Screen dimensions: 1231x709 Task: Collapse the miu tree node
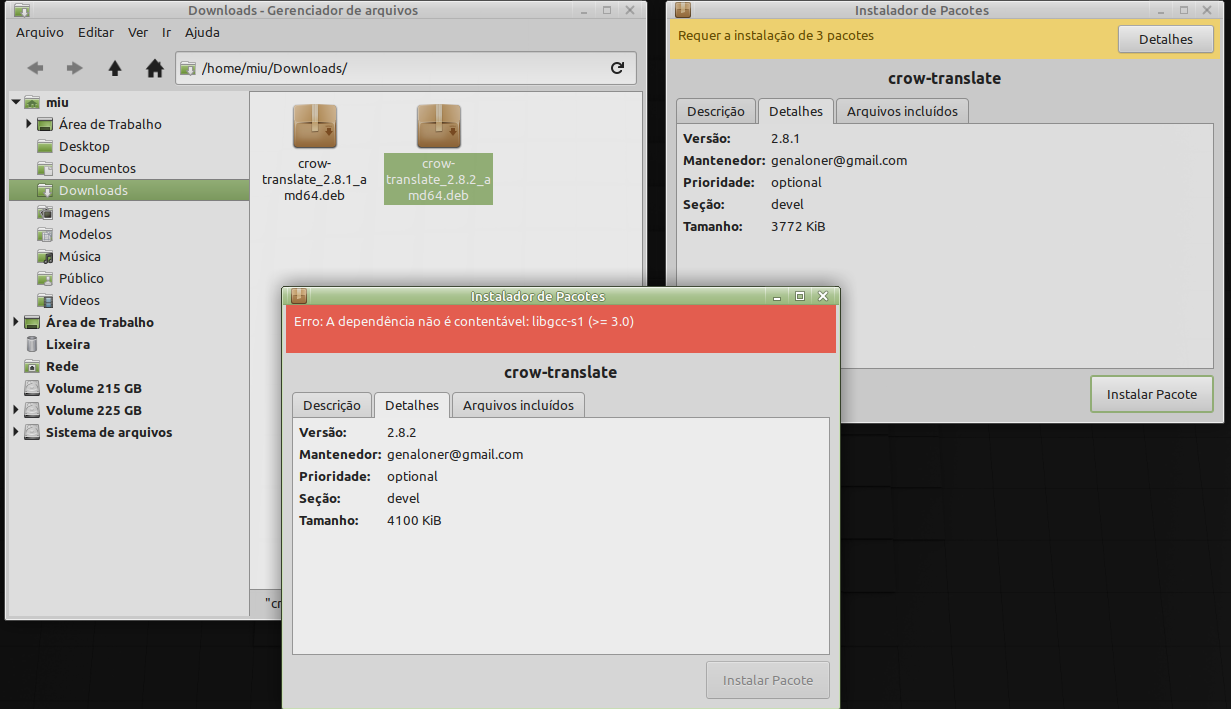point(16,102)
